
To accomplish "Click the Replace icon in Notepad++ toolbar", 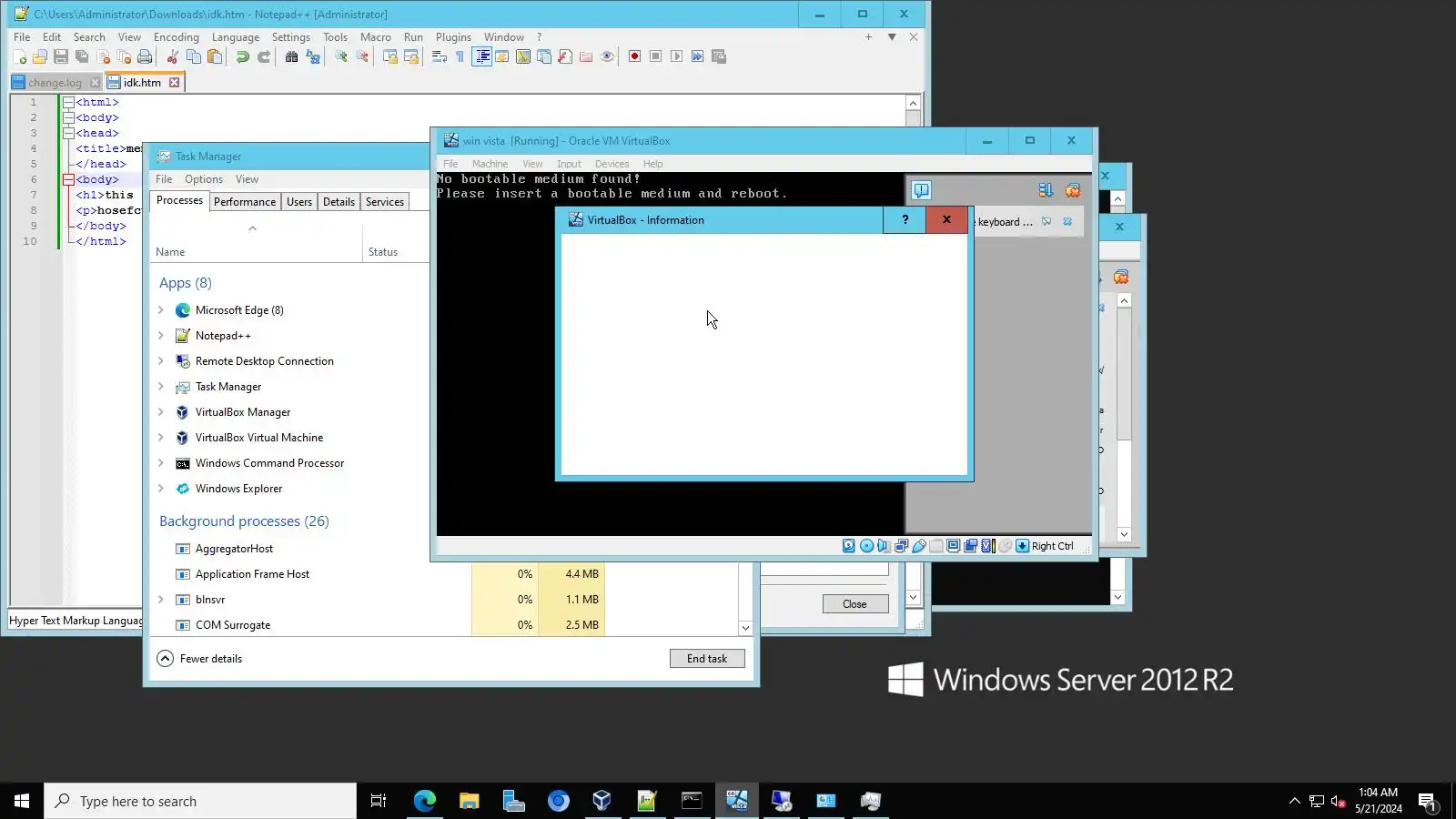I will pos(313,56).
